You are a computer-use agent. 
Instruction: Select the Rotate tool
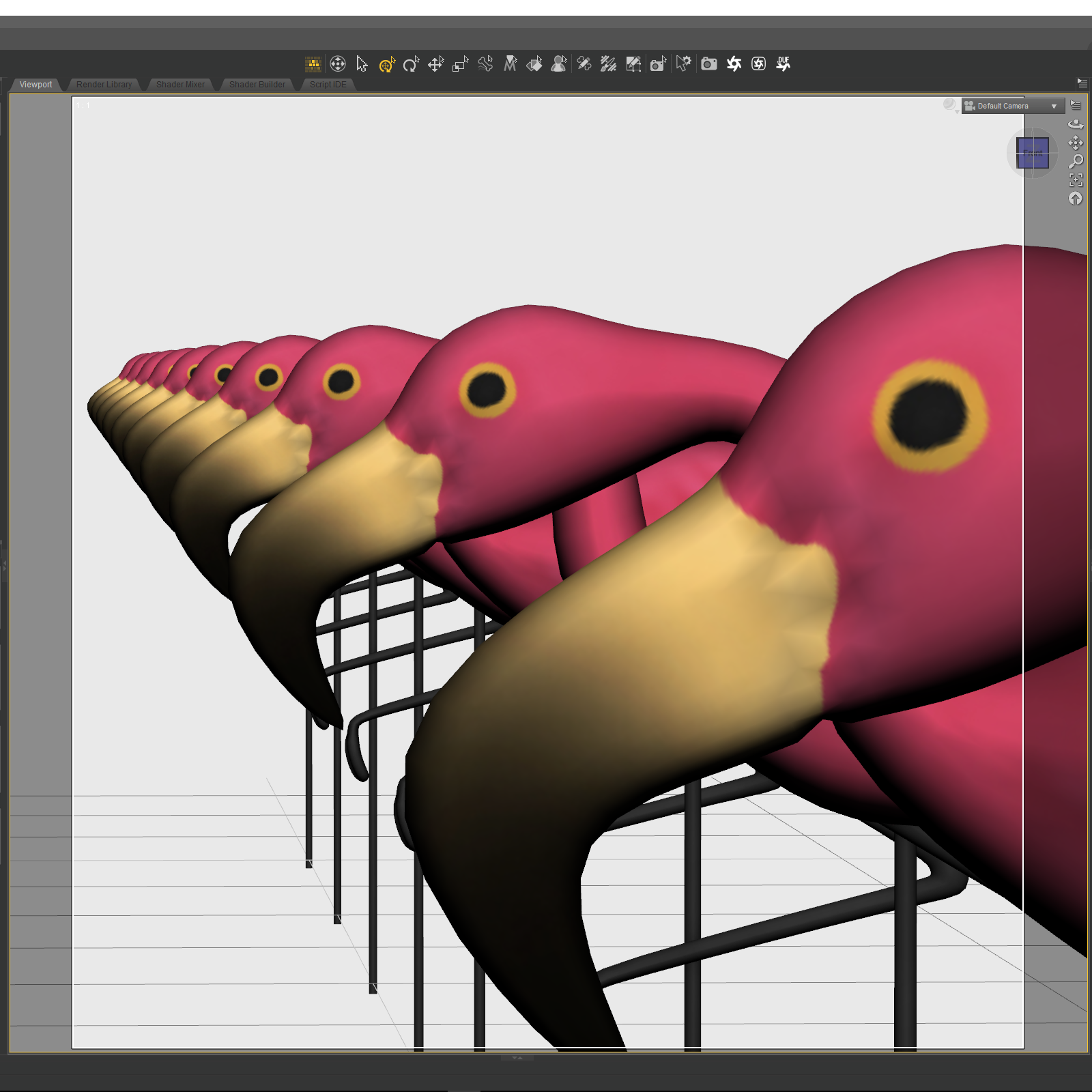[411, 64]
